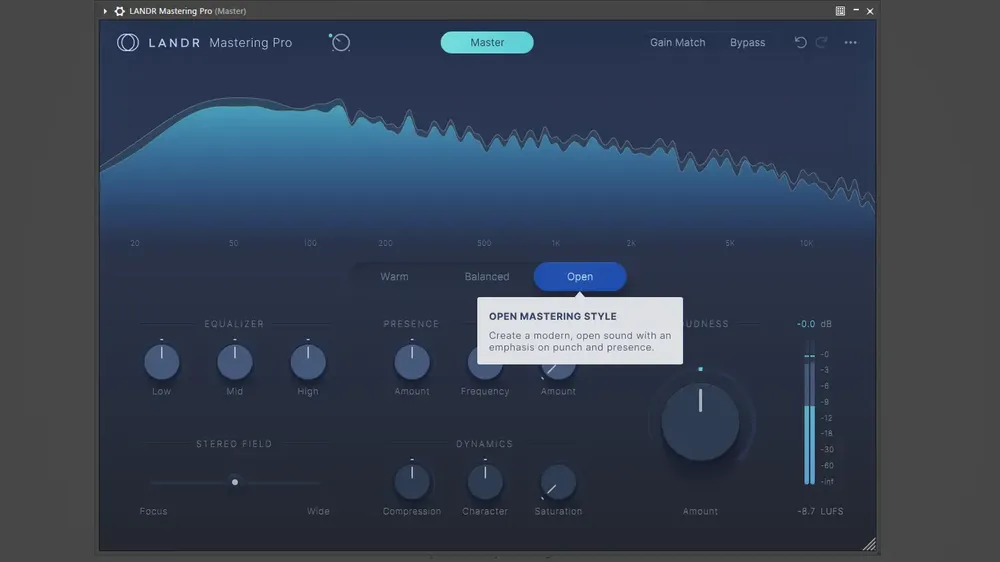Click the Equalizer Low knob
Viewport: 1000px width, 562px height.
161,362
